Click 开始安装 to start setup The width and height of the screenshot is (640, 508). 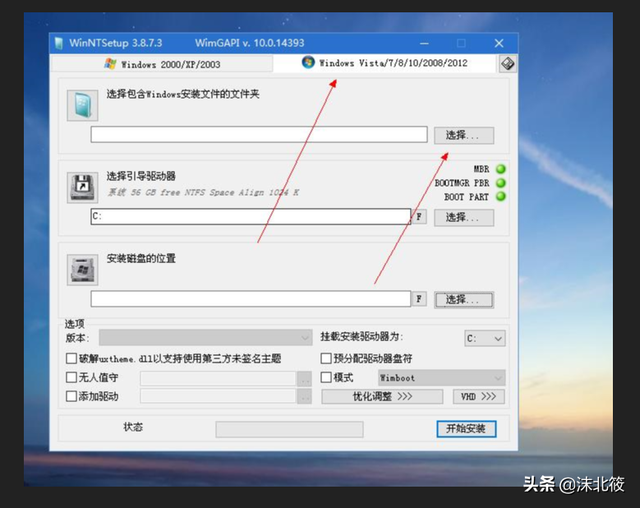pos(466,429)
